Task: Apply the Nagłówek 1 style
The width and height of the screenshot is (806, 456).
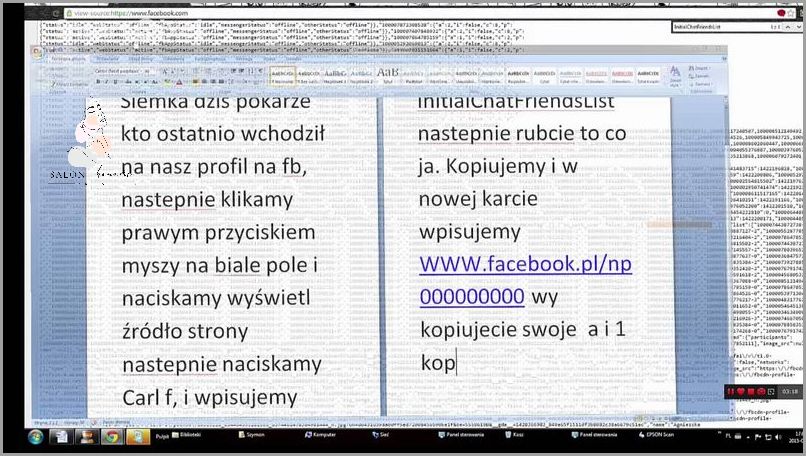Action: click(335, 76)
